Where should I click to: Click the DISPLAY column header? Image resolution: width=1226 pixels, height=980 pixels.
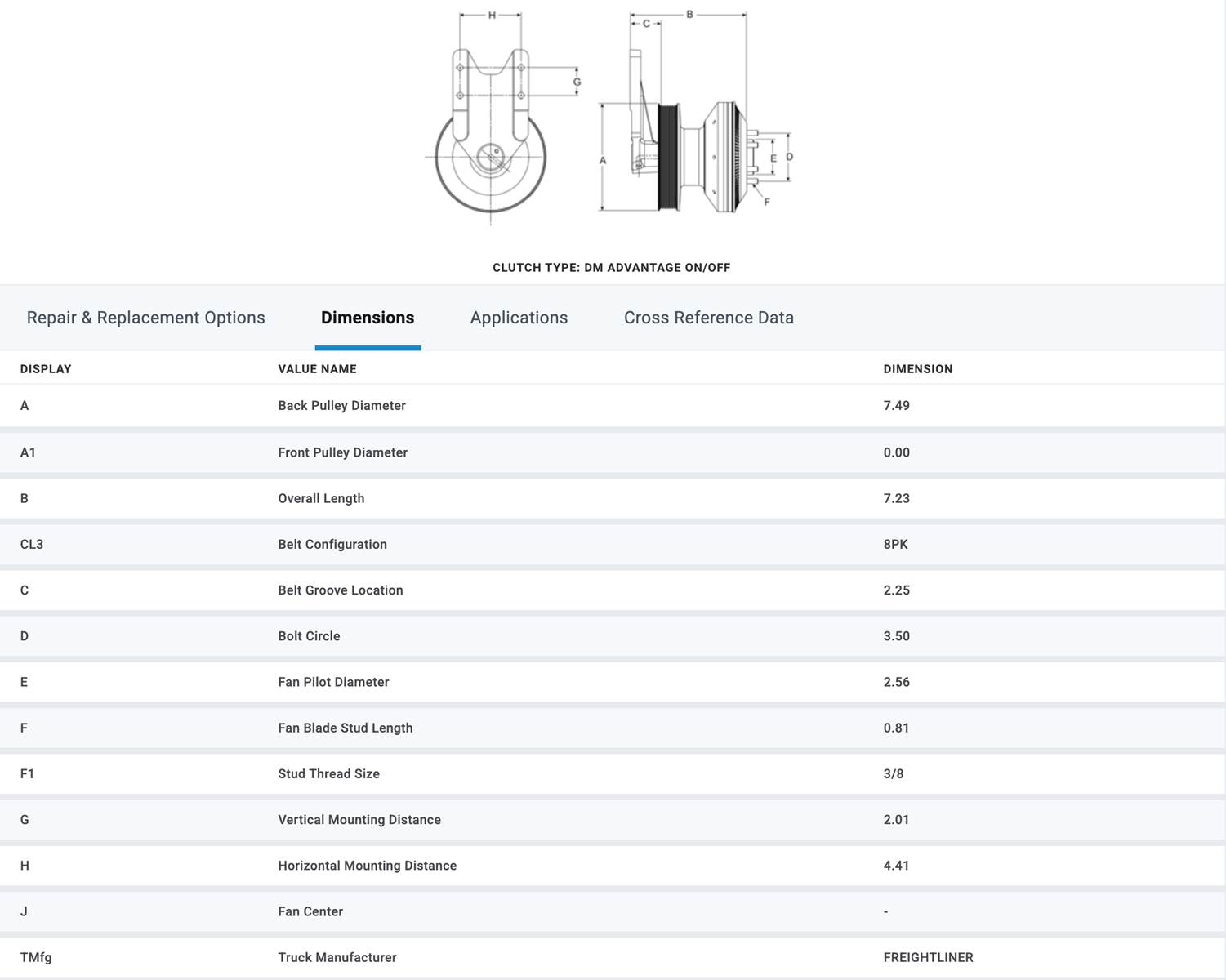click(46, 369)
